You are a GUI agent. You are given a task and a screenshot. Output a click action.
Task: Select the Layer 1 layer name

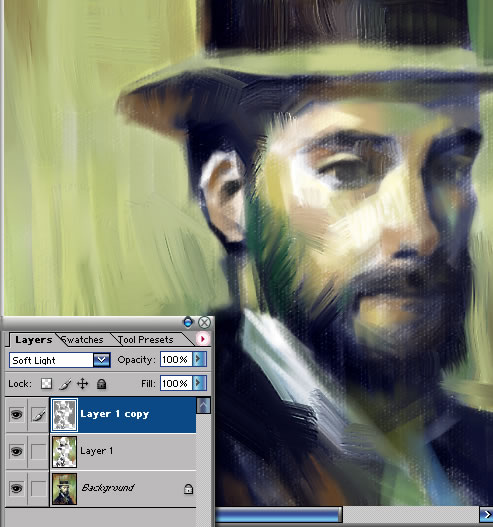point(97,451)
